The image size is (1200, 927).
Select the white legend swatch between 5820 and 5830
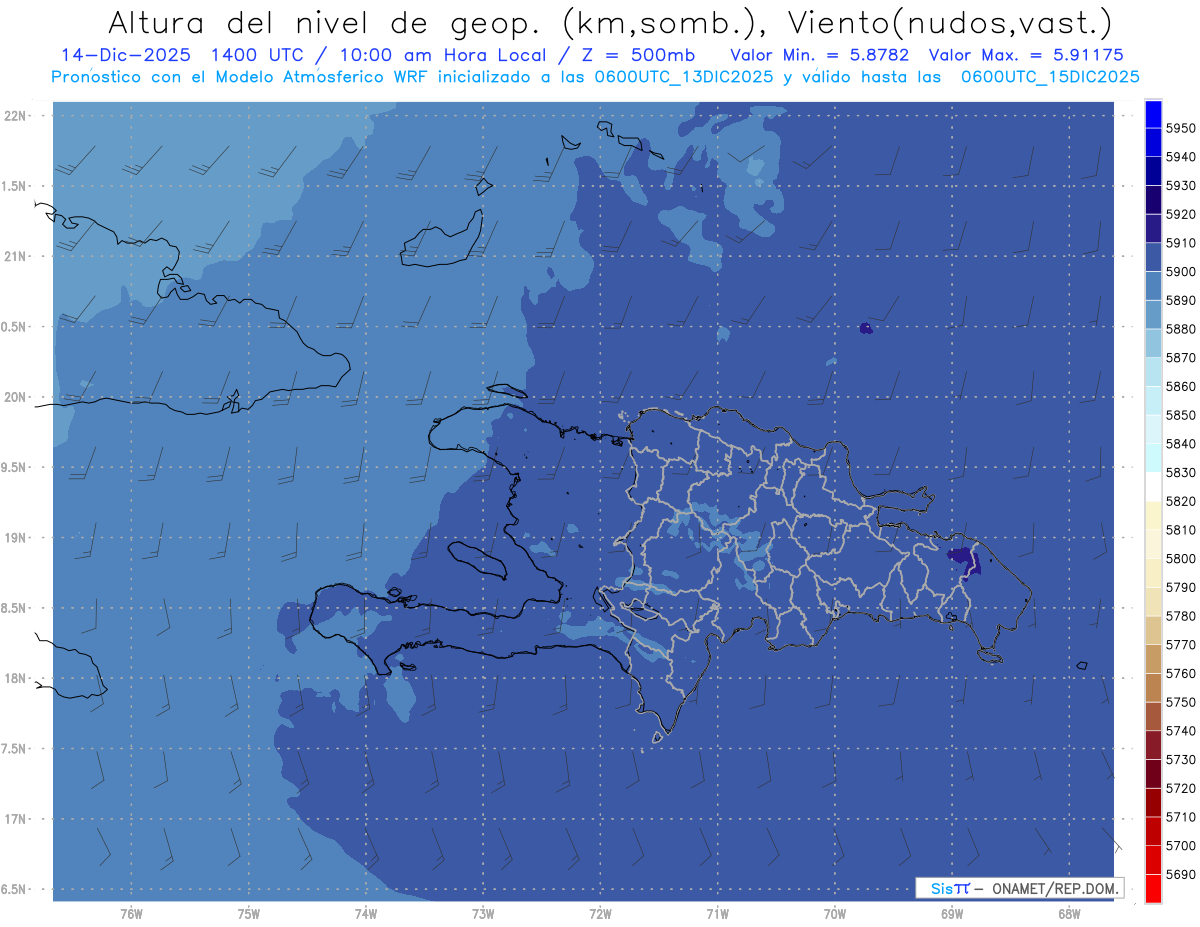tap(1152, 487)
